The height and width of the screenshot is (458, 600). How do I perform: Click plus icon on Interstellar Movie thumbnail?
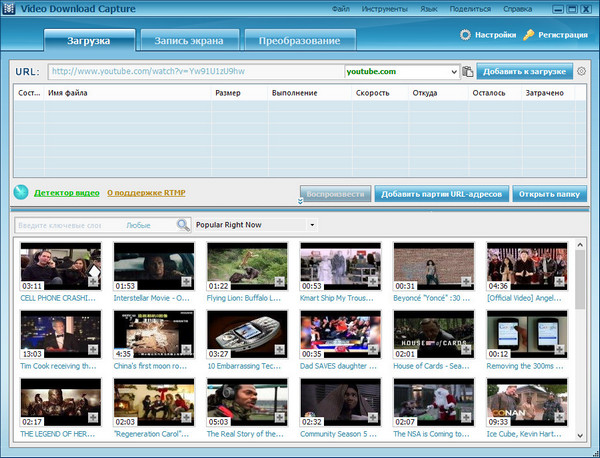pyautogui.click(x=184, y=283)
